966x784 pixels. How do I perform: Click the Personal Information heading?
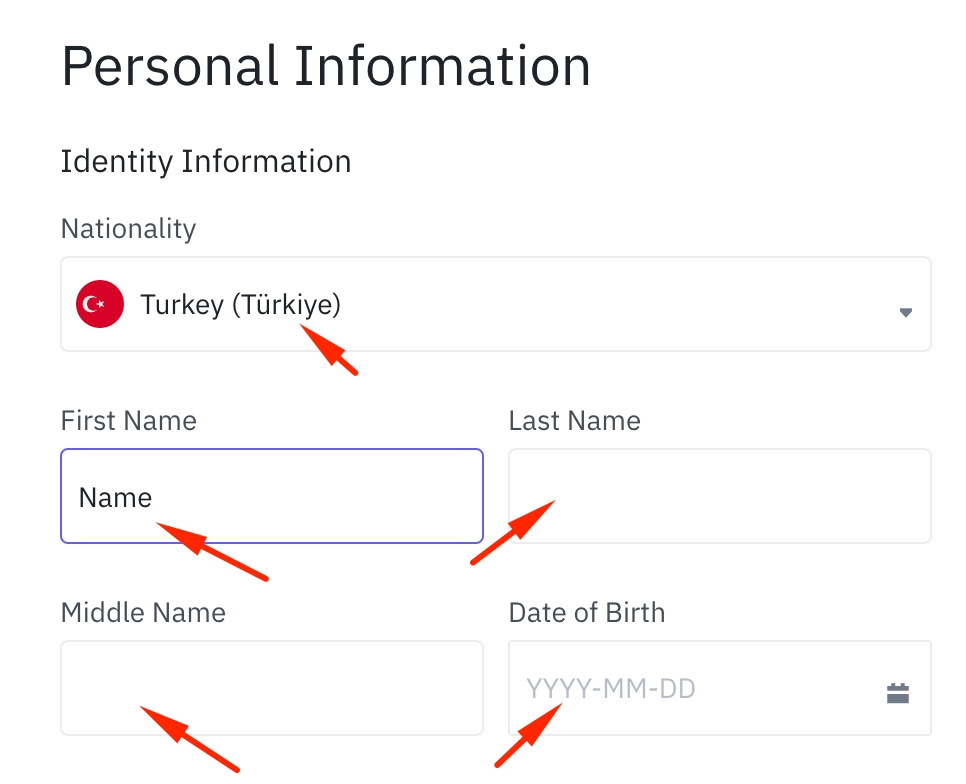326,66
